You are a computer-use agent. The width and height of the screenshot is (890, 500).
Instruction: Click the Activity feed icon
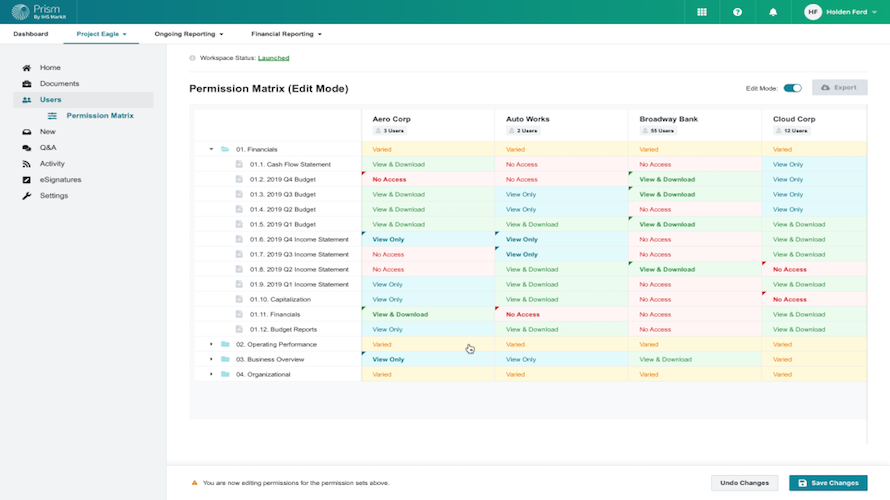pyautogui.click(x=27, y=163)
